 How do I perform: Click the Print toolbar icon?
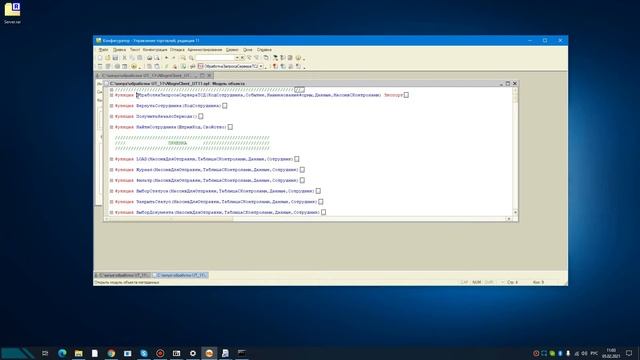[x=149, y=58]
